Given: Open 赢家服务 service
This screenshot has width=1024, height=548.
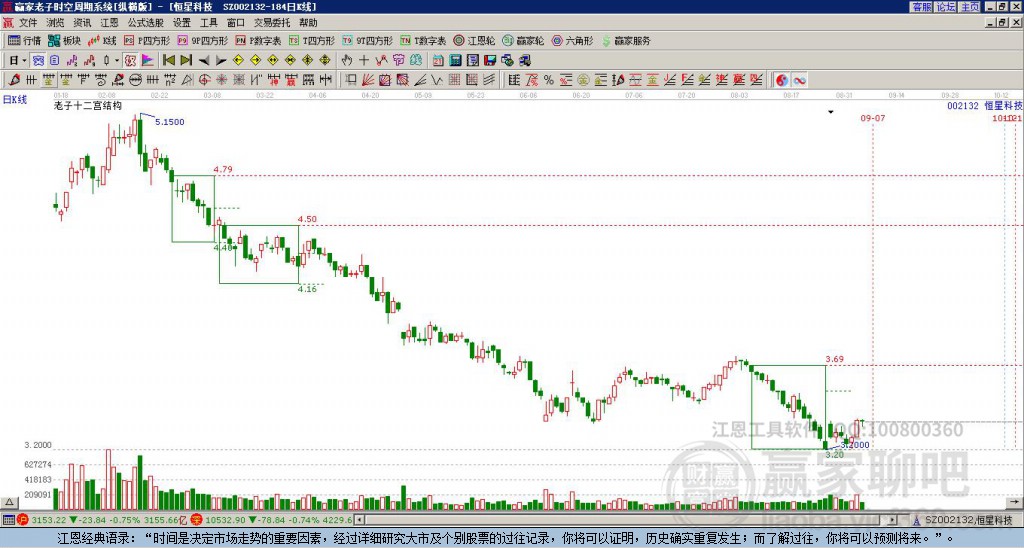Looking at the screenshot, I should coord(626,40).
